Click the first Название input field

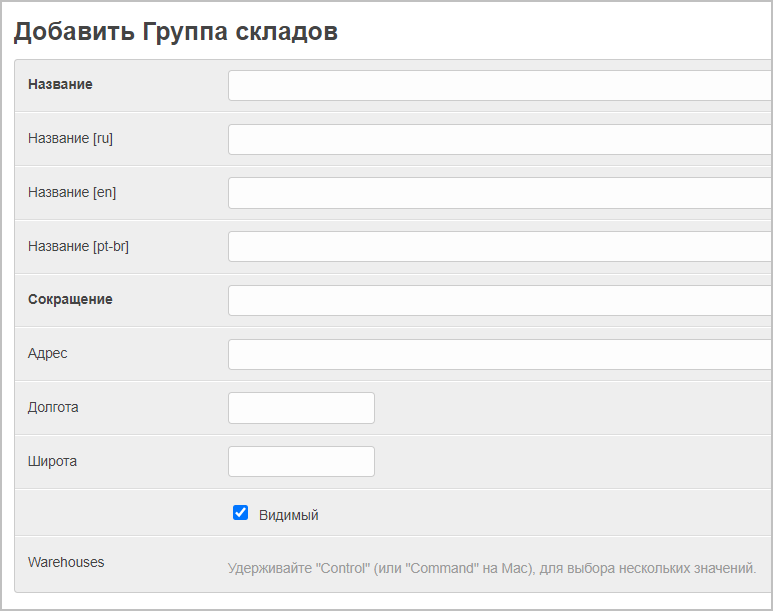click(500, 85)
